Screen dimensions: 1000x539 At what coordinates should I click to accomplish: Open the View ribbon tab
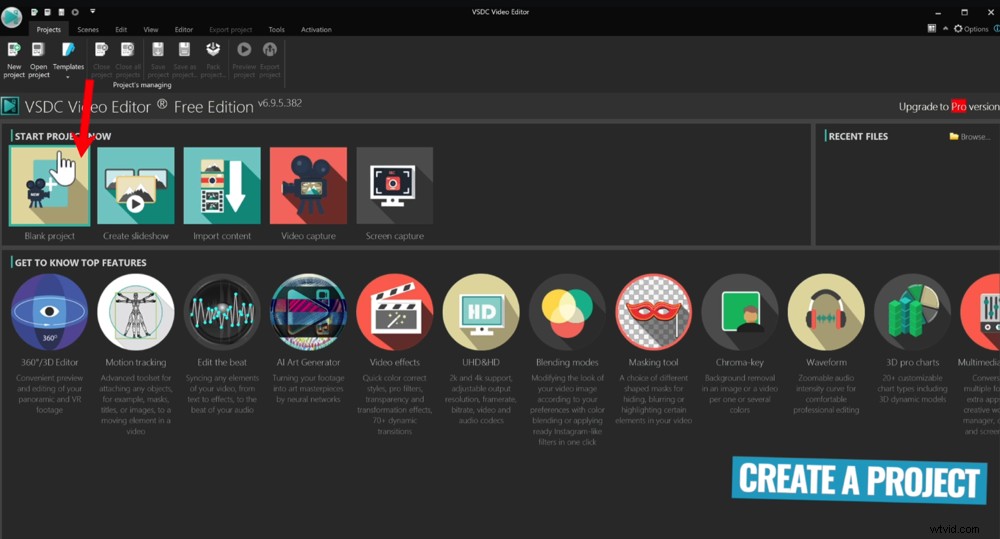click(151, 29)
